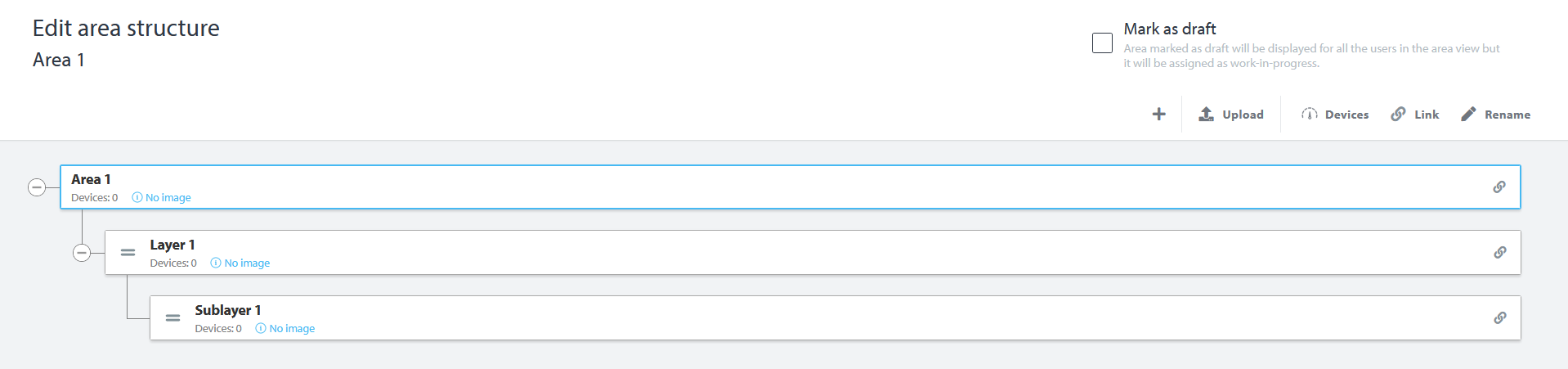The image size is (1568, 369).
Task: Click the Rename pencil button
Action: click(1495, 115)
